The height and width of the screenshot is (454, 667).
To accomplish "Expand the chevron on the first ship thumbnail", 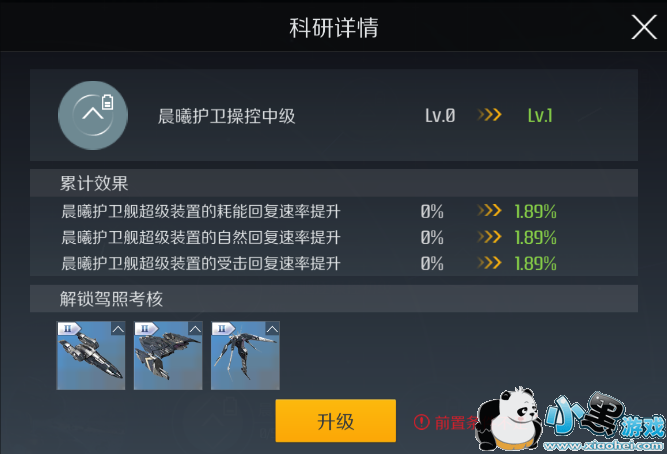I will pos(118,329).
